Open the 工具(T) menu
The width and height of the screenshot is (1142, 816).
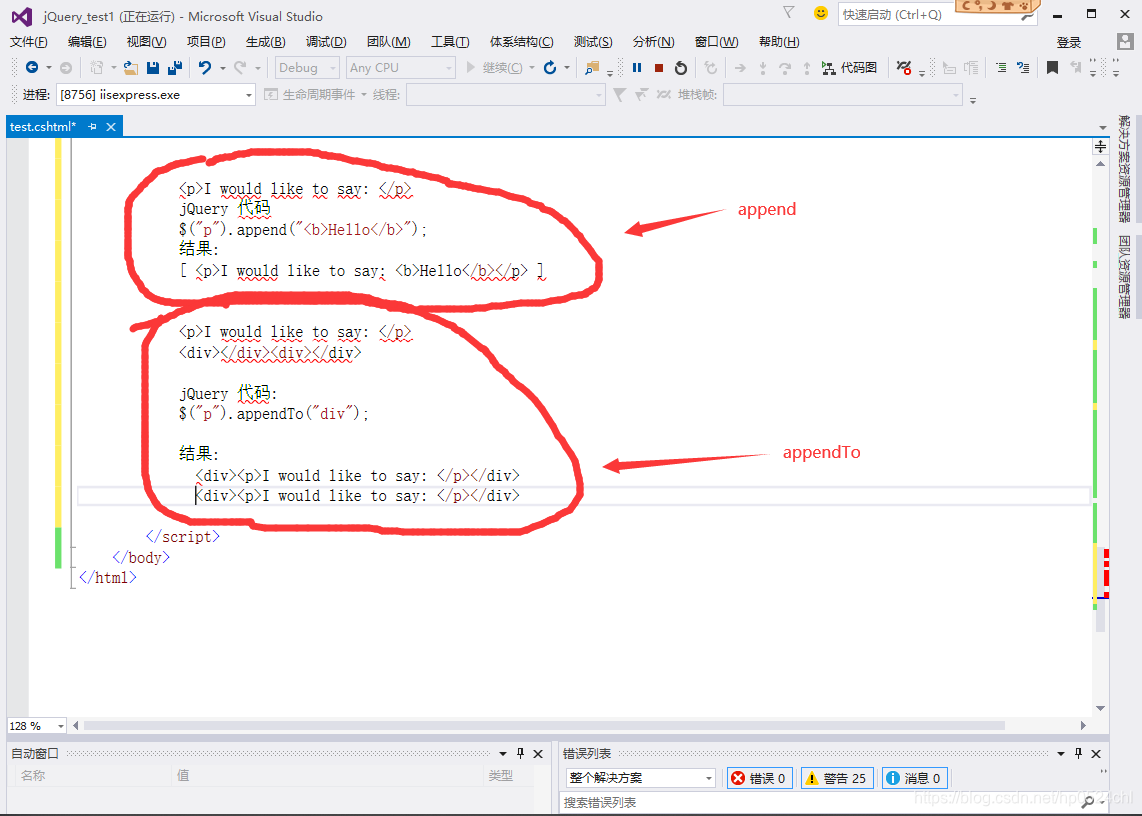(x=450, y=42)
